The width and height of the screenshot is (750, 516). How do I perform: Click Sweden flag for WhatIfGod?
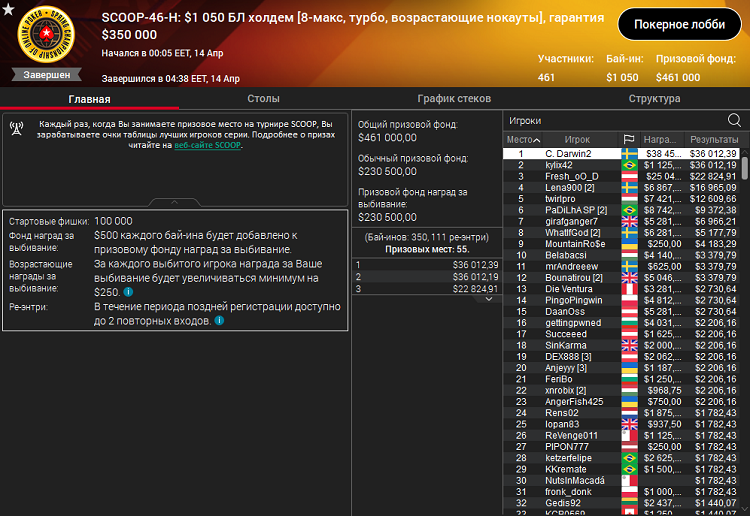[x=629, y=233]
